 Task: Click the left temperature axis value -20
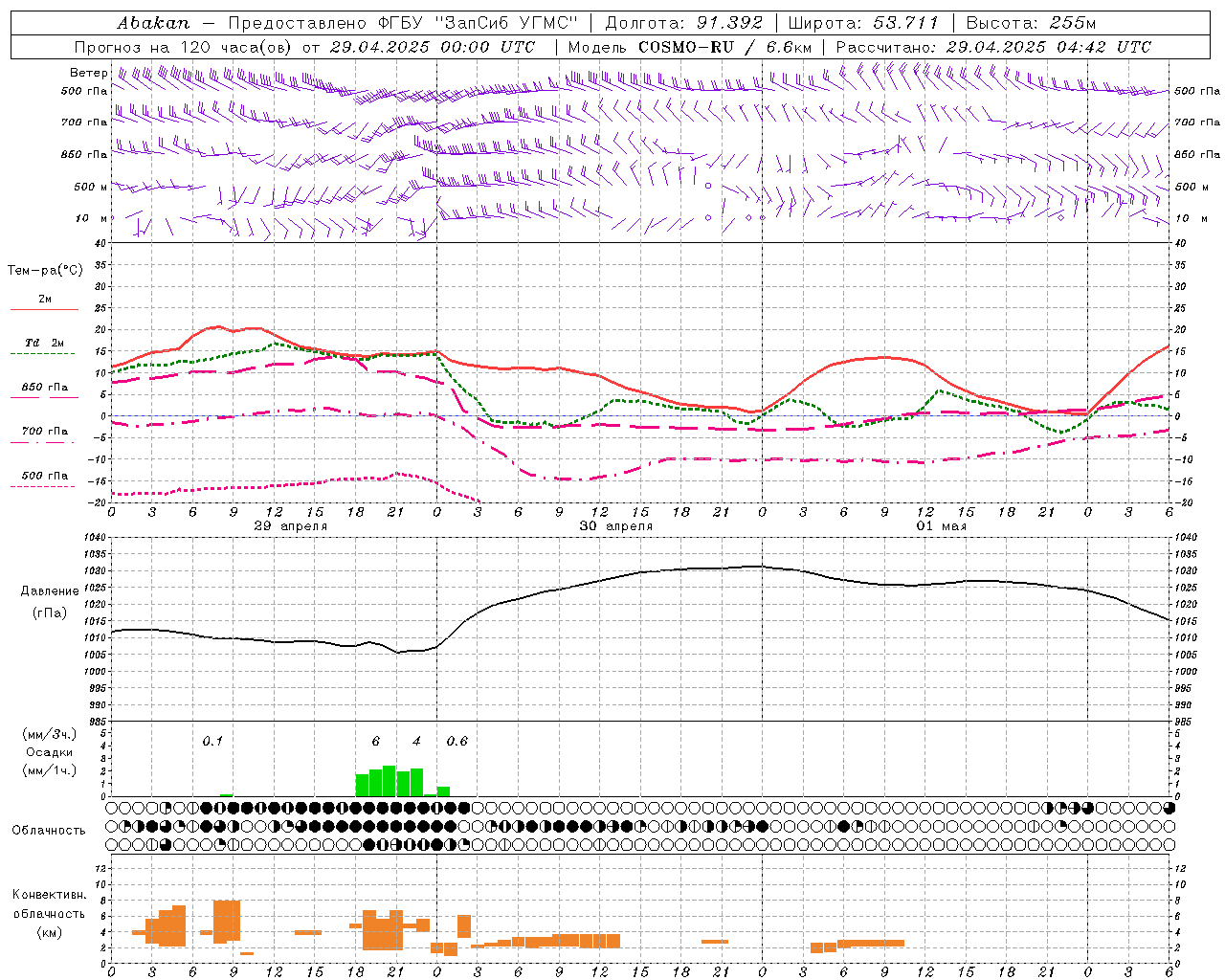tap(97, 502)
